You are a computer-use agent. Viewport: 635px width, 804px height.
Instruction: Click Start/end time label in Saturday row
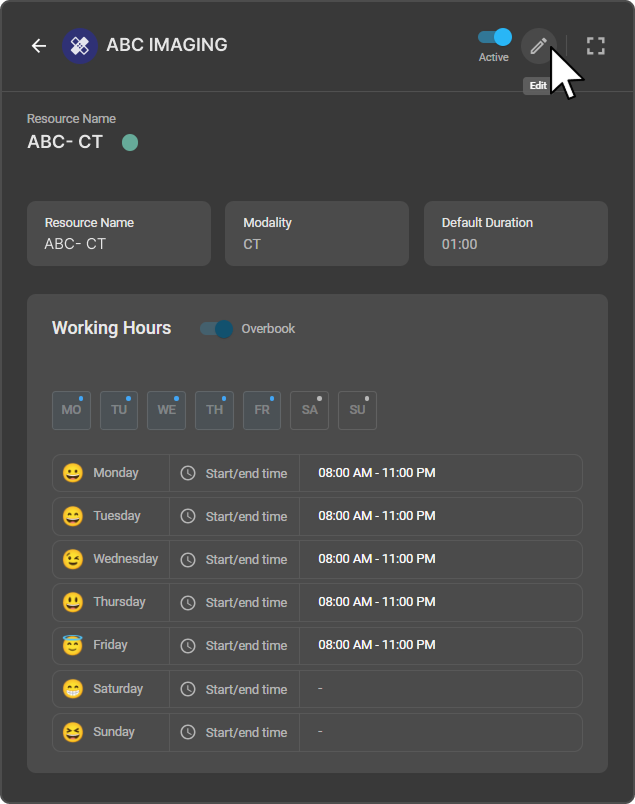point(247,690)
